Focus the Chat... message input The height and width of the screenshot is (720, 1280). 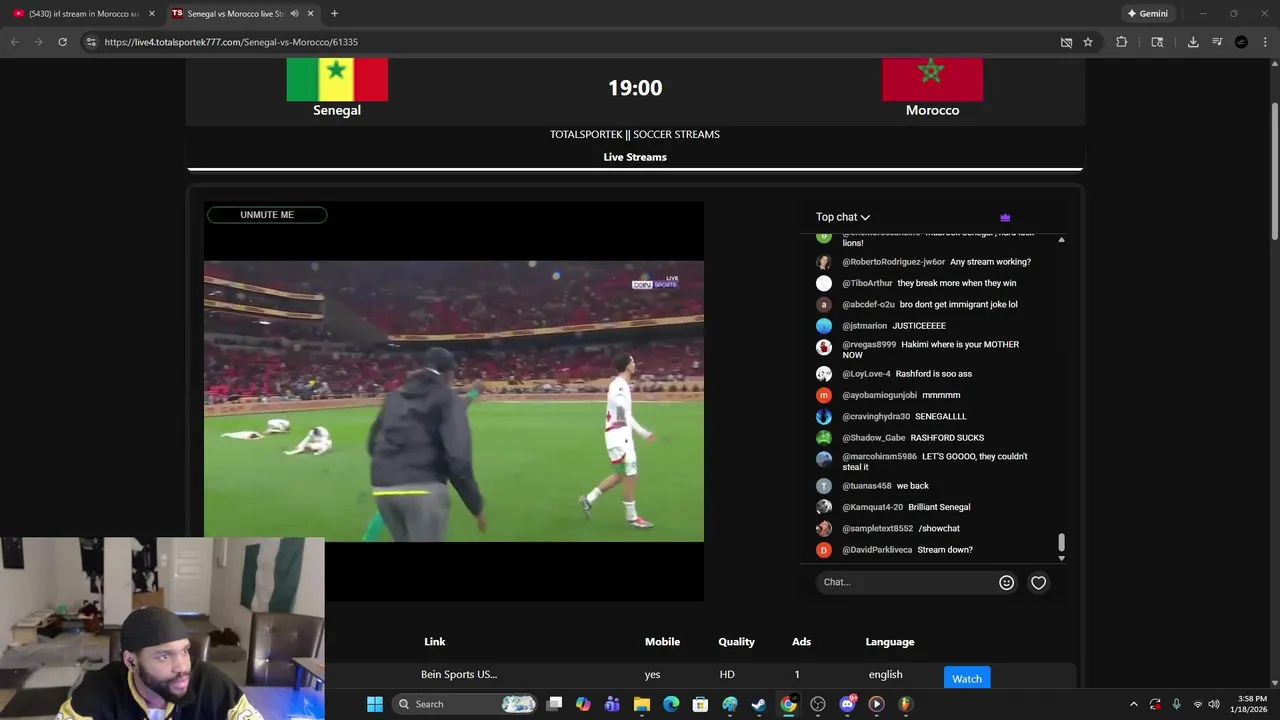907,582
